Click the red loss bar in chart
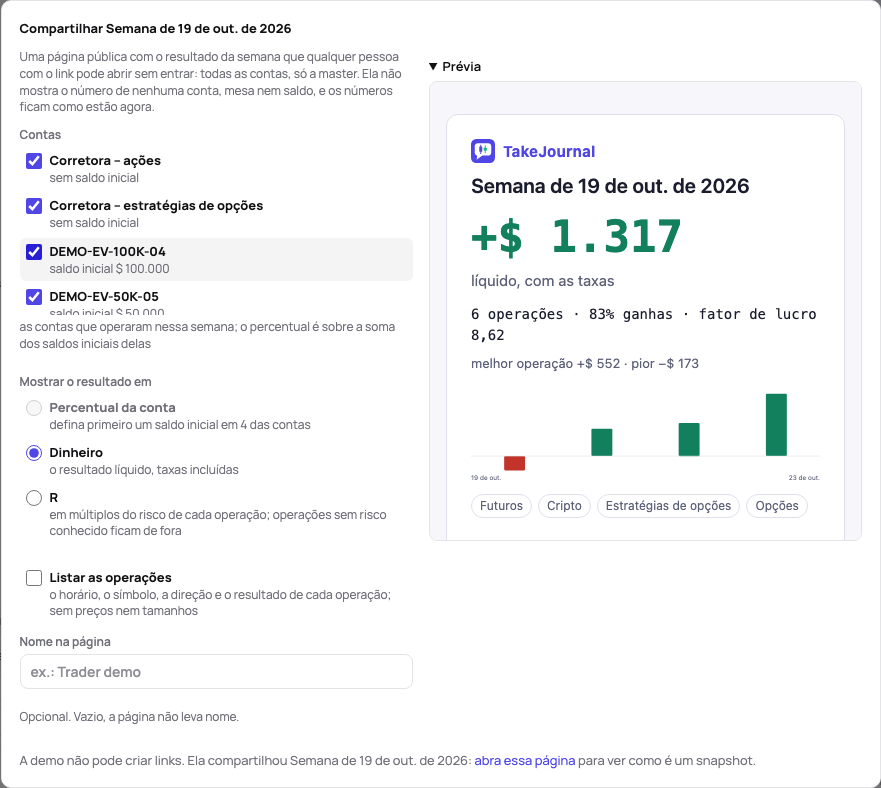Screen dimensions: 881x788 (514, 463)
